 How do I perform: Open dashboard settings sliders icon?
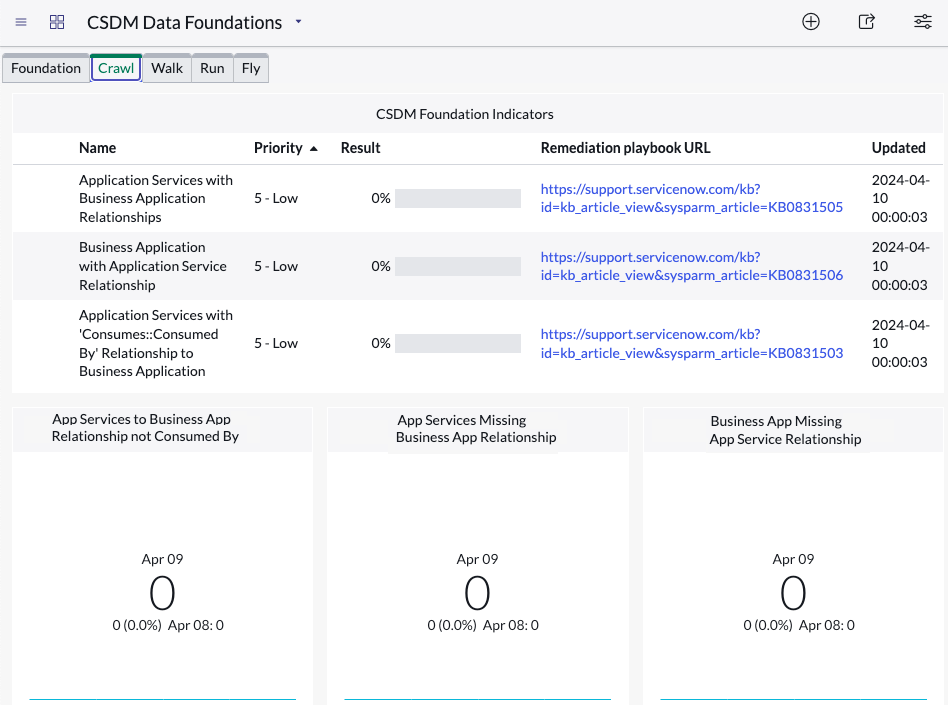coord(923,22)
